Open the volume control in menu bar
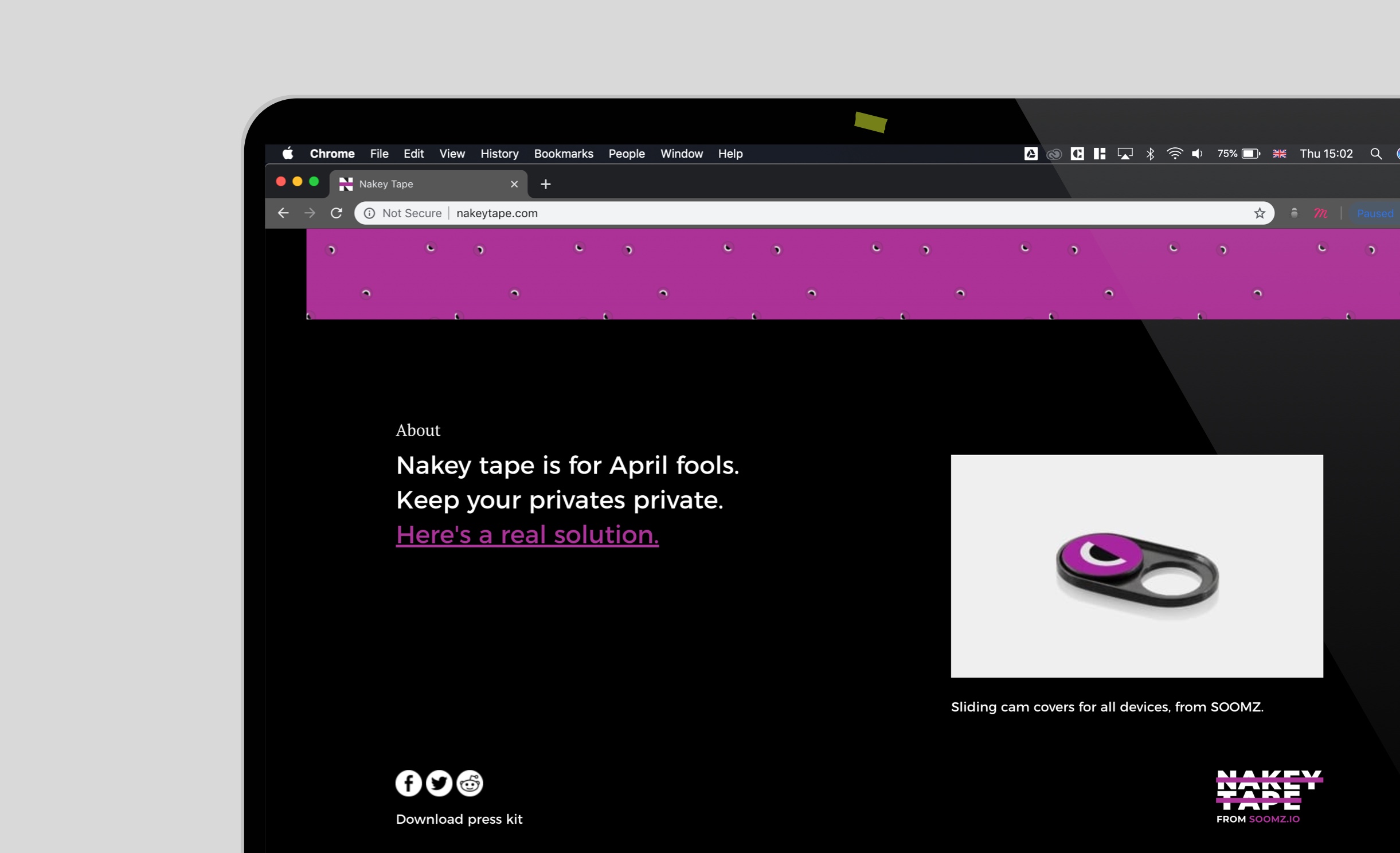The width and height of the screenshot is (1400, 853). coord(1197,154)
